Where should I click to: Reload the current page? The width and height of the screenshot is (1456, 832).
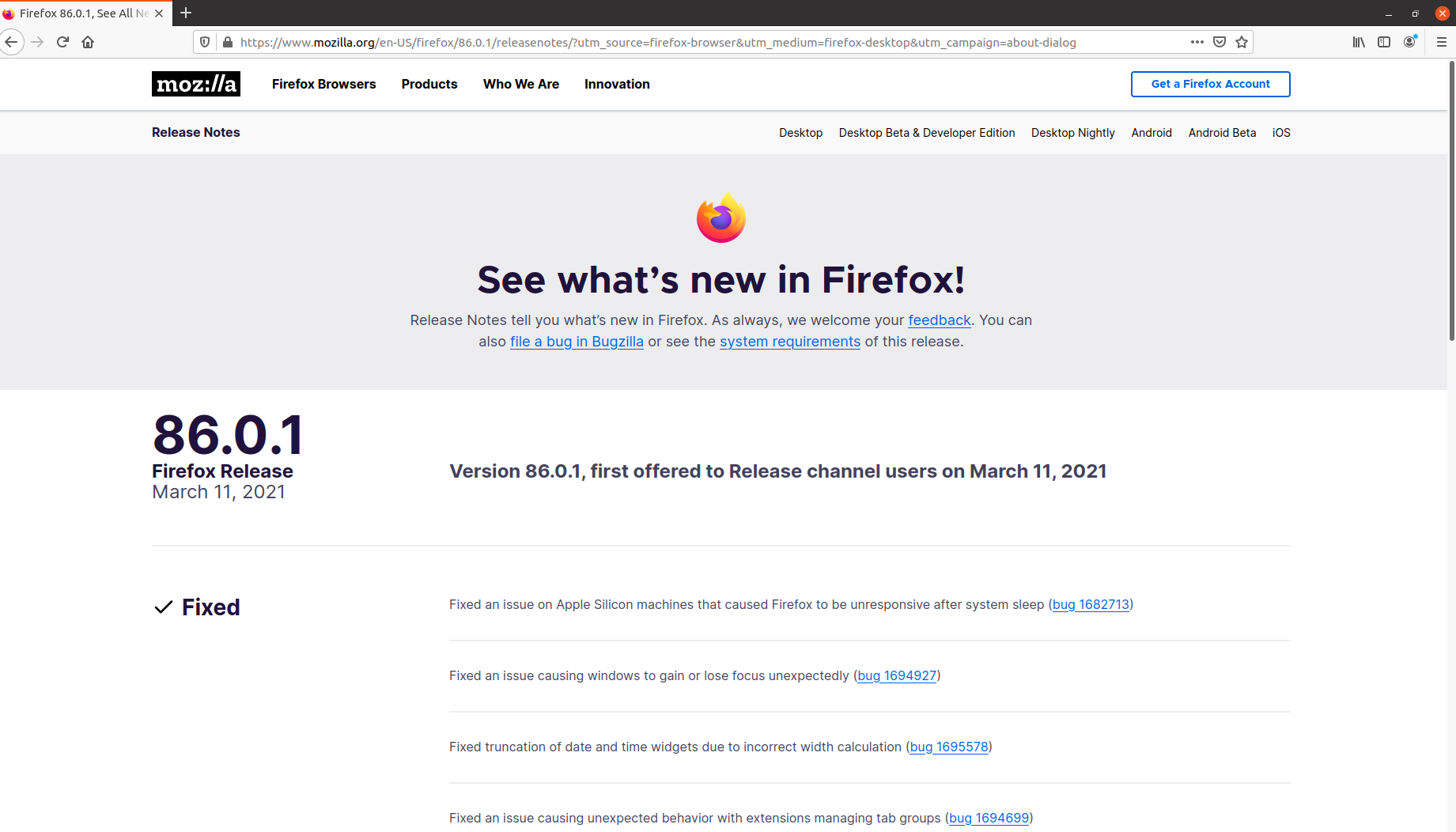62,42
